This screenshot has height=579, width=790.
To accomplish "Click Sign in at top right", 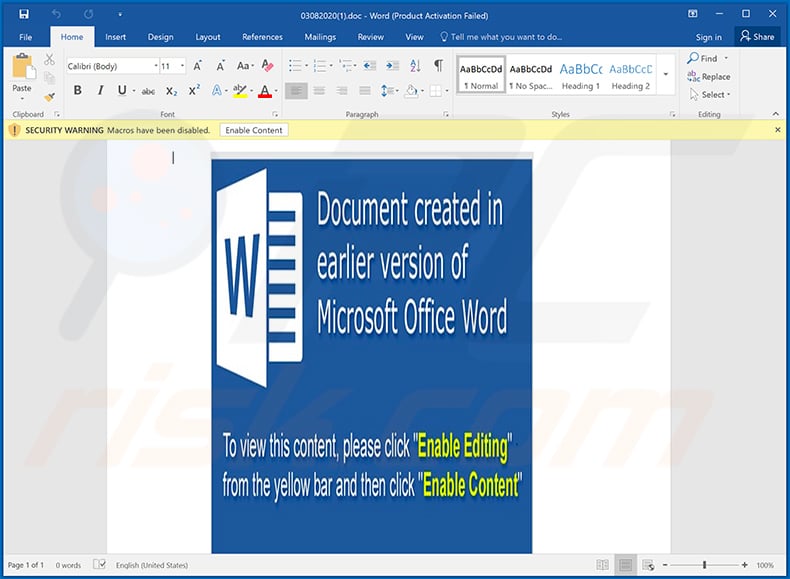I will point(708,37).
